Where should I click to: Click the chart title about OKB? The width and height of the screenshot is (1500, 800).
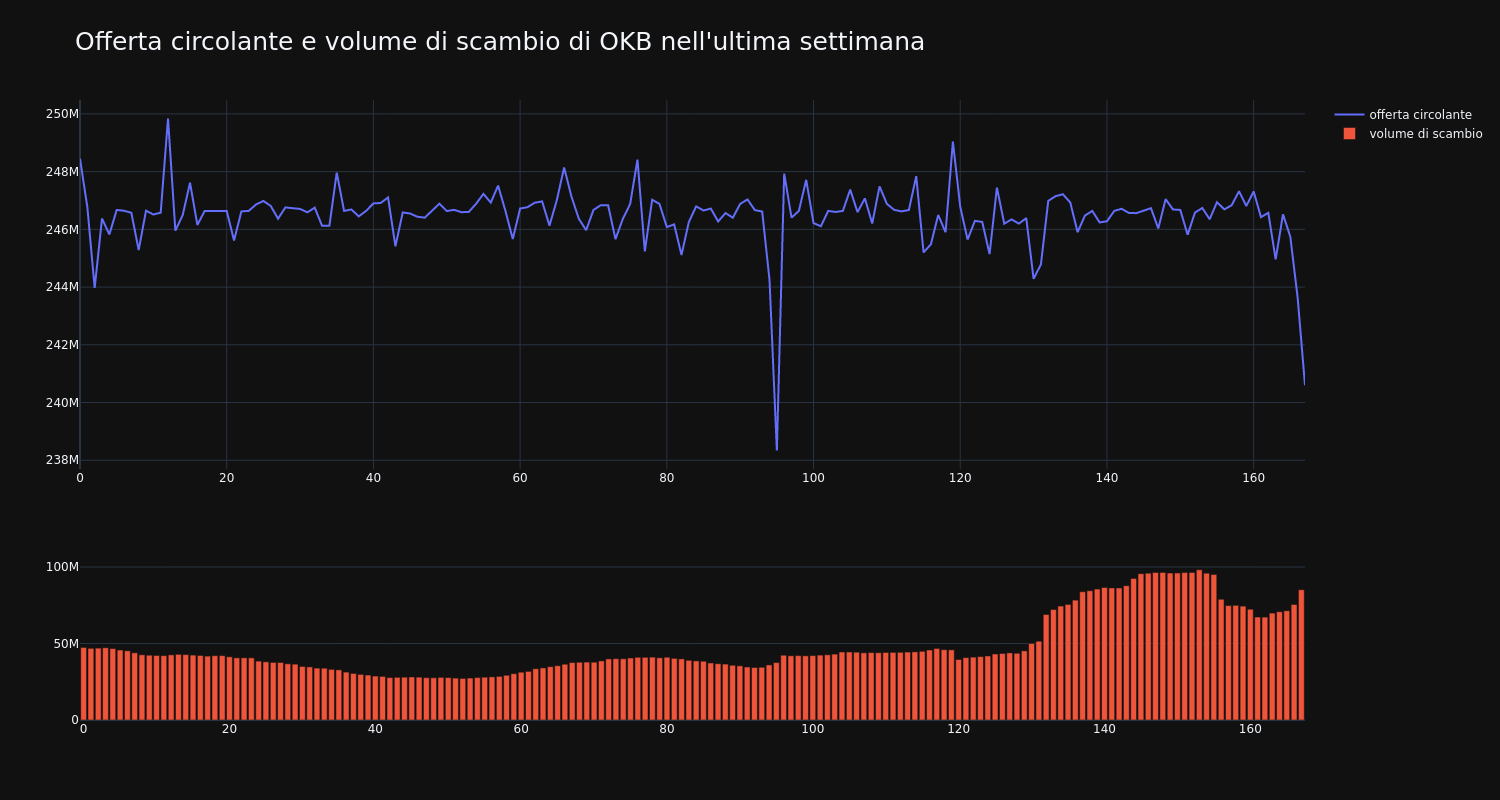[500, 42]
